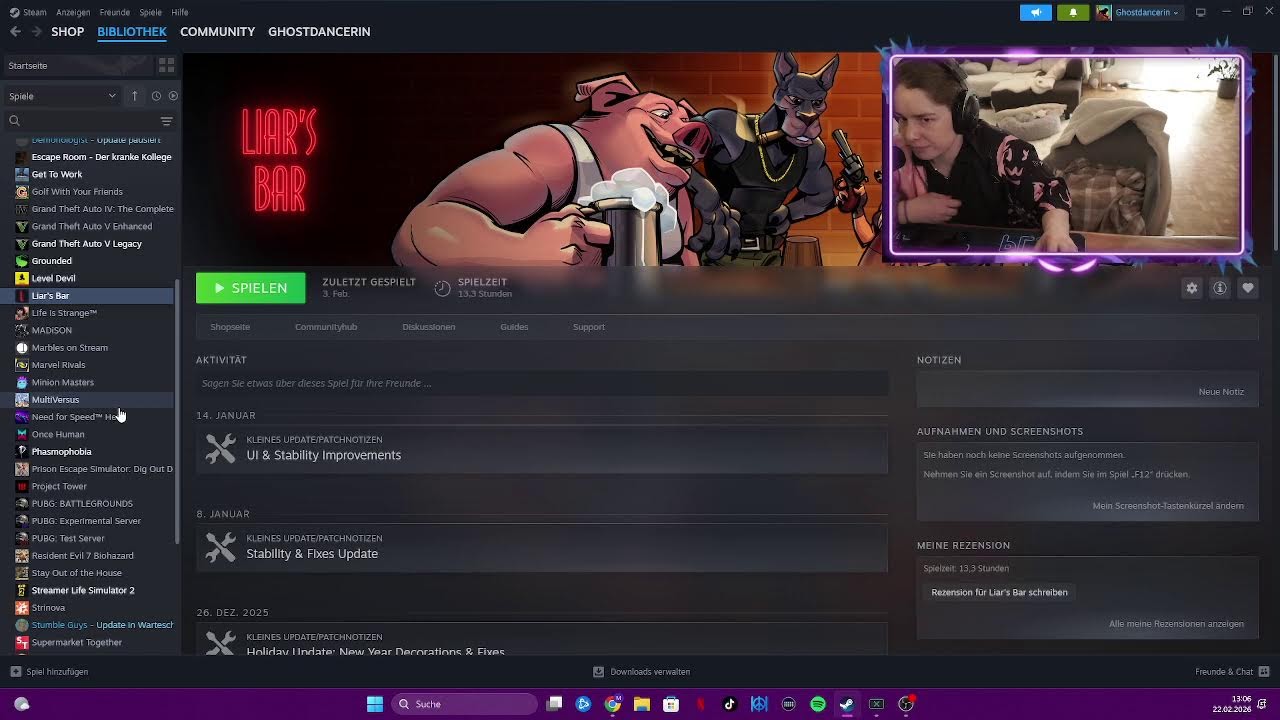Open Steam announcements megaphone

pos(1036,12)
